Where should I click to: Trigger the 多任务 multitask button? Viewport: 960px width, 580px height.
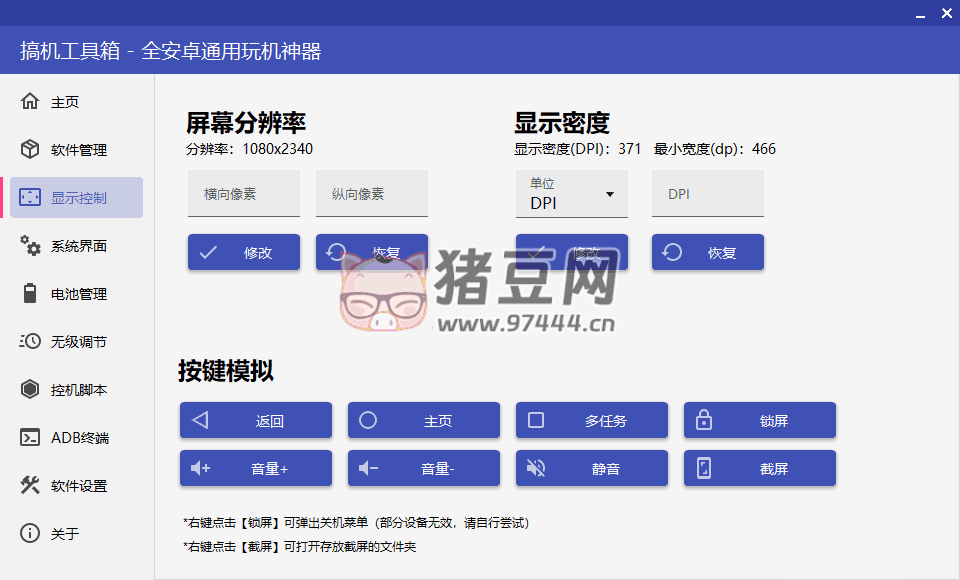[x=591, y=420]
